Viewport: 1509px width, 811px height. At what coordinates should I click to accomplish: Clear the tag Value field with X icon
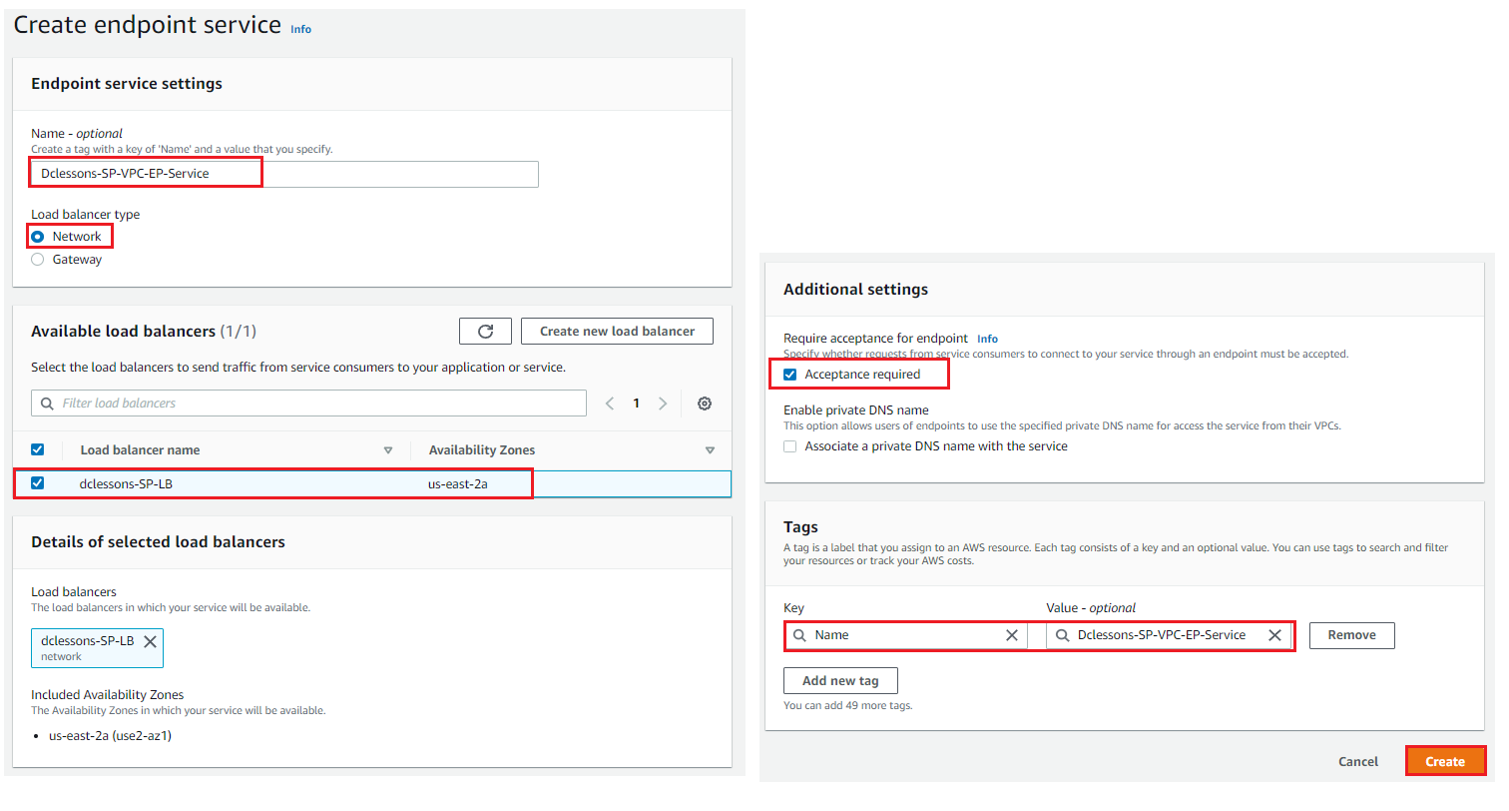point(1276,636)
